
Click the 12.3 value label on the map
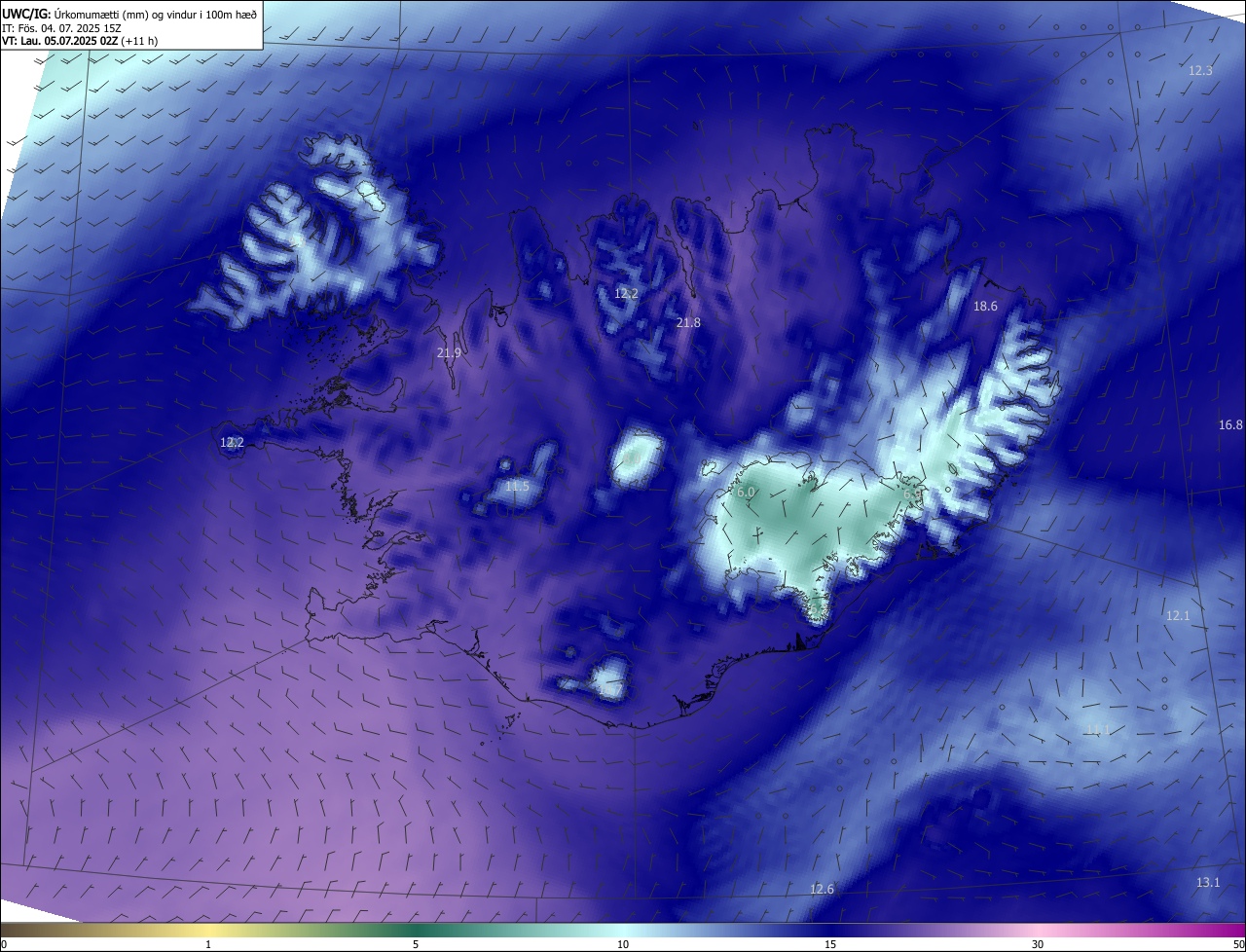tap(1200, 71)
